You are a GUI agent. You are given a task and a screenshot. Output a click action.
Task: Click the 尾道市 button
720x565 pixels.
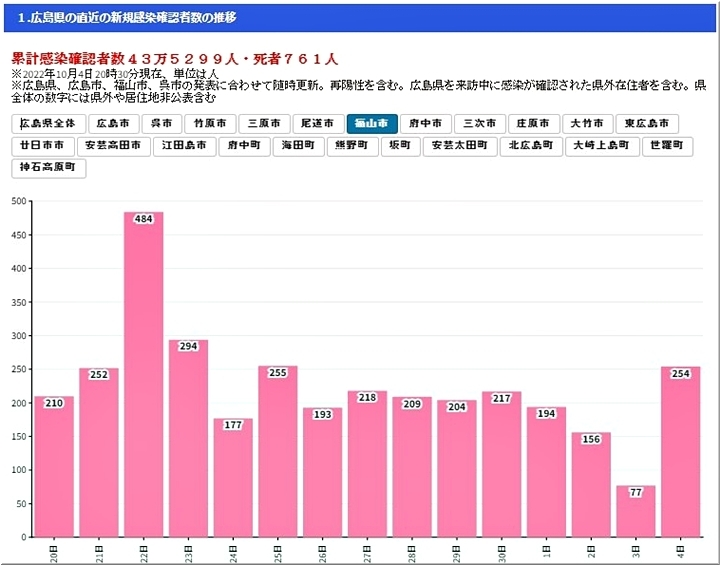tap(319, 124)
